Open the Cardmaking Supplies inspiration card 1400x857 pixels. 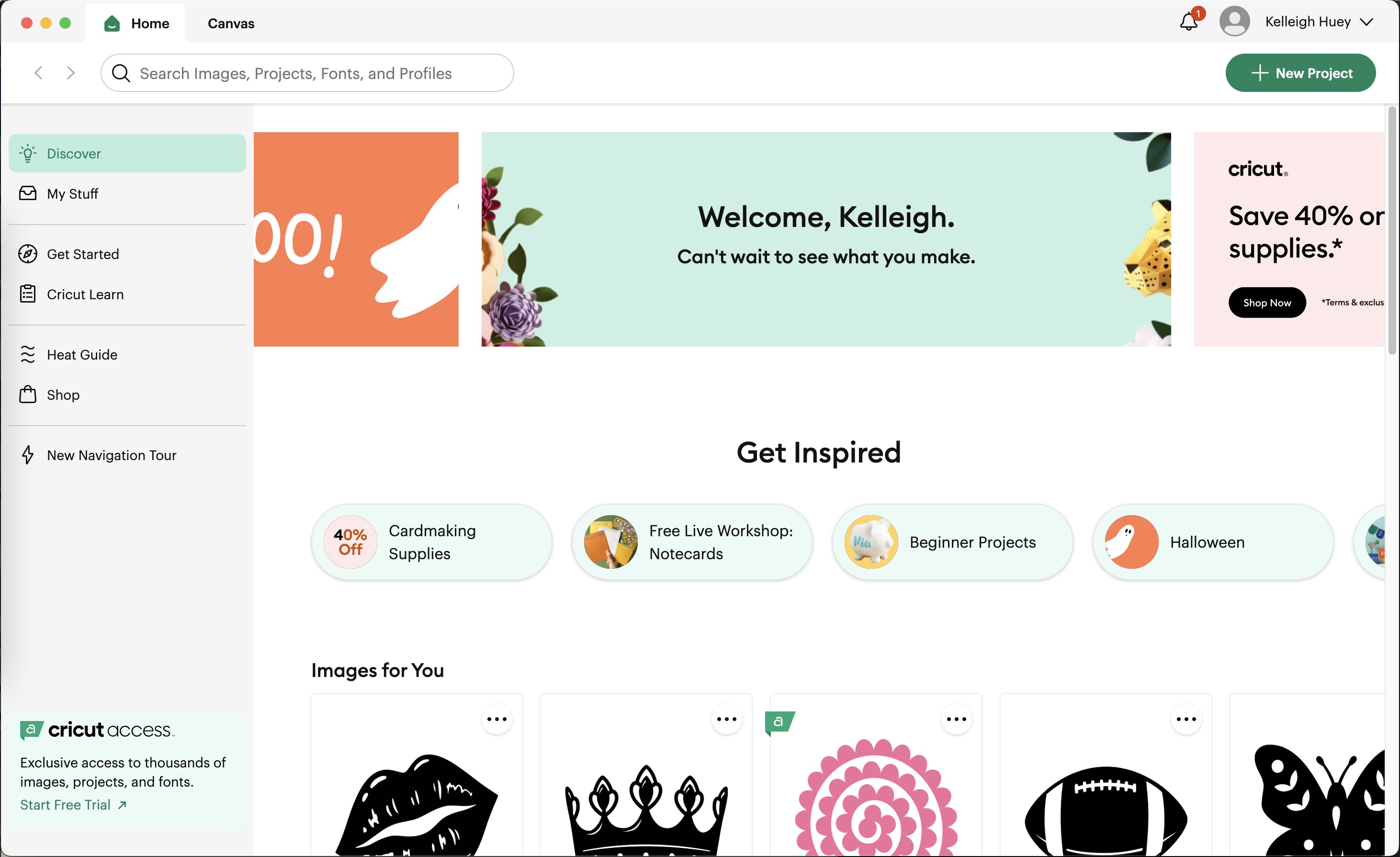click(432, 540)
